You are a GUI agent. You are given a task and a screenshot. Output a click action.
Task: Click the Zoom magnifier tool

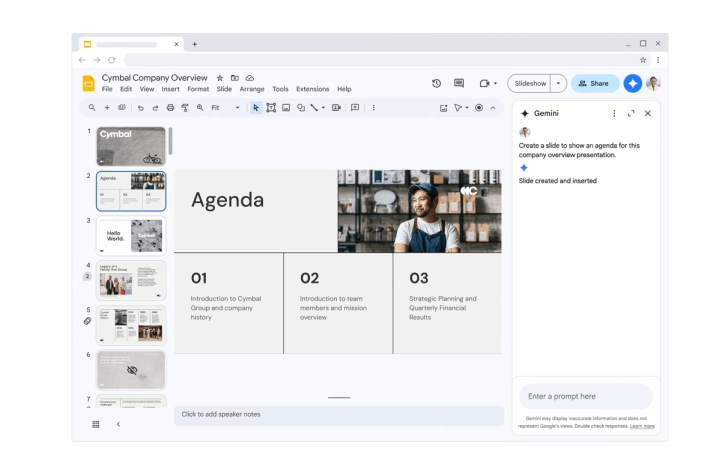coord(200,108)
